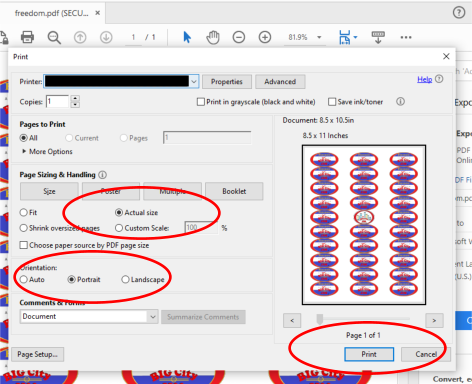
Task: Open the Printer dropdown list
Action: pyautogui.click(x=194, y=81)
